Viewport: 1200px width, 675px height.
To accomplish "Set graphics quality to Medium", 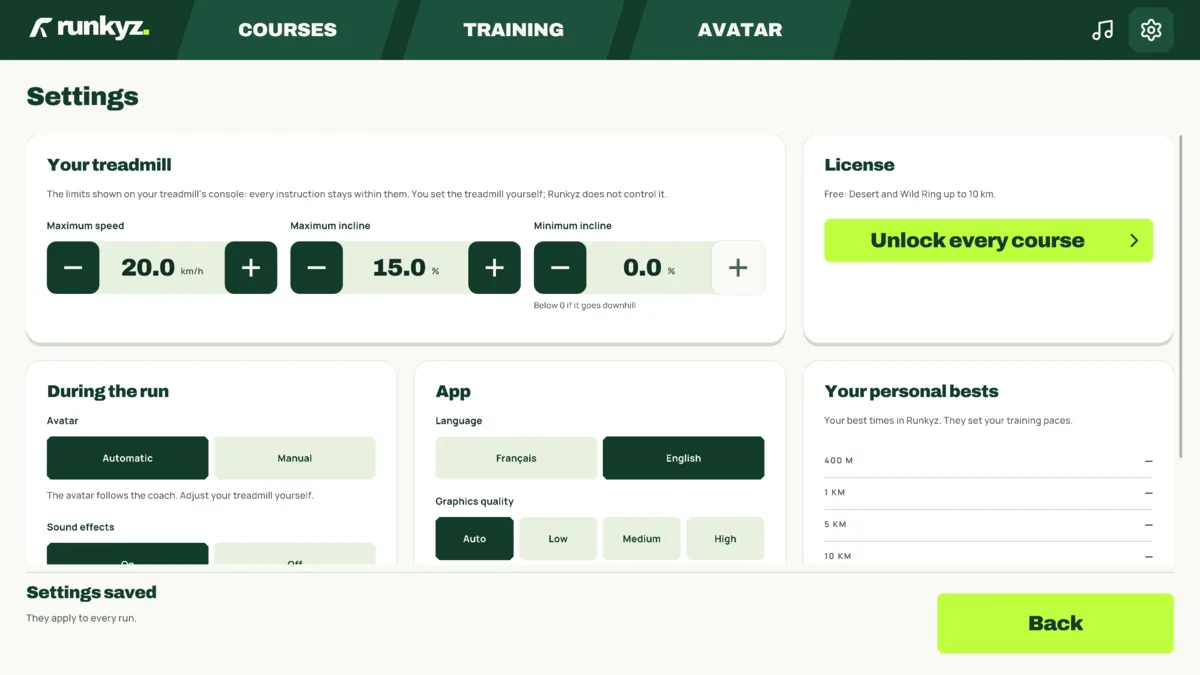I will coord(642,538).
